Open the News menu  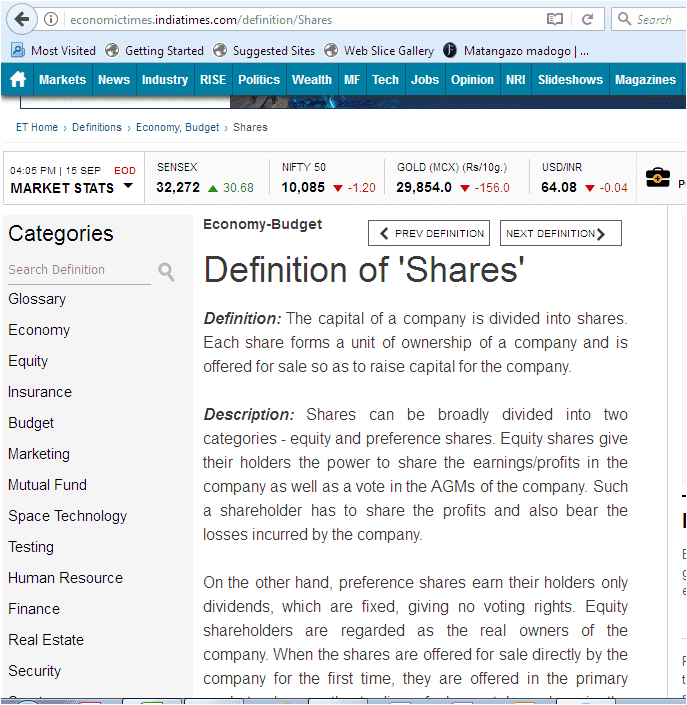coord(114,80)
